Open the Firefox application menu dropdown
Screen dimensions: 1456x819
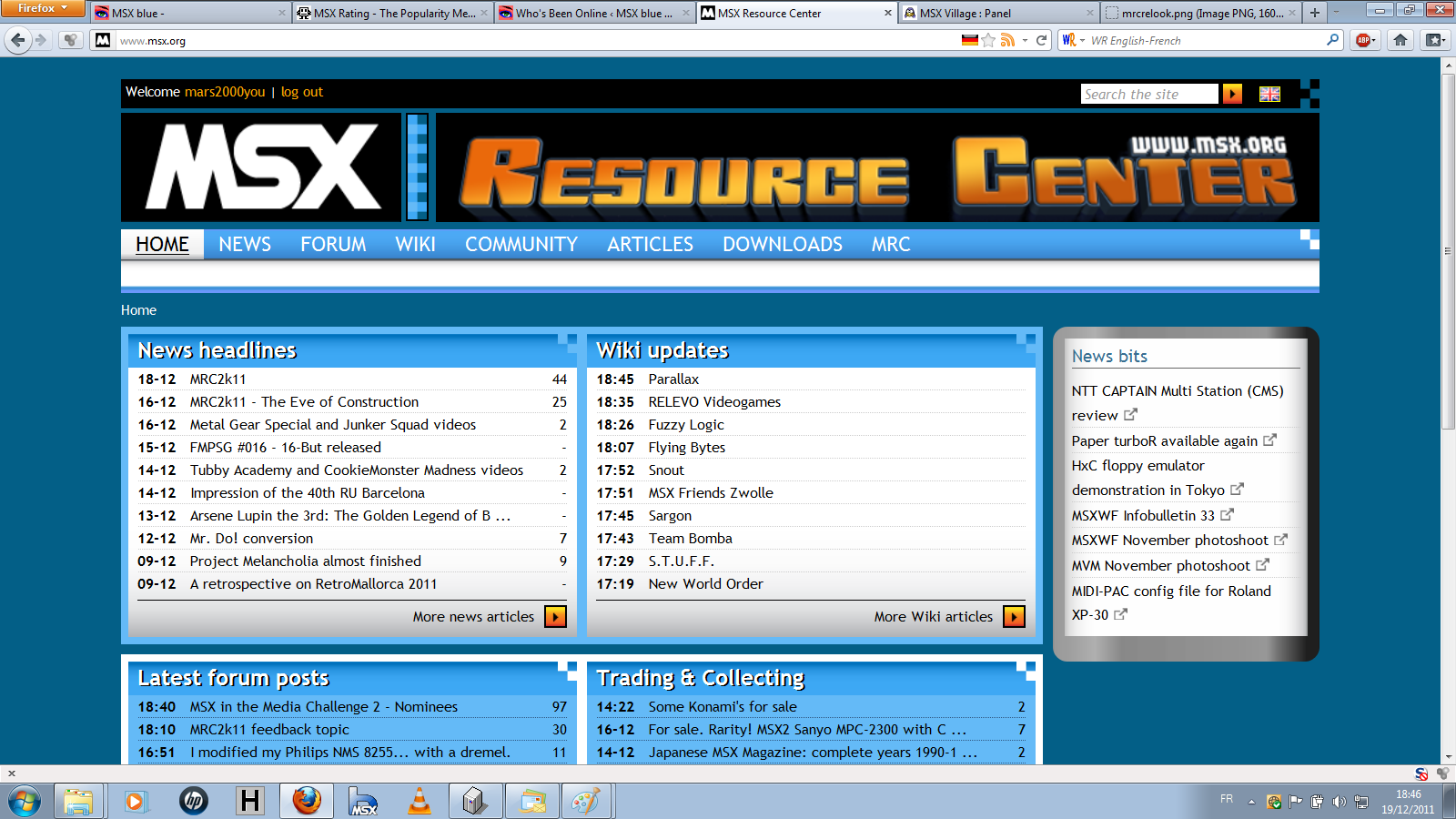tap(42, 8)
